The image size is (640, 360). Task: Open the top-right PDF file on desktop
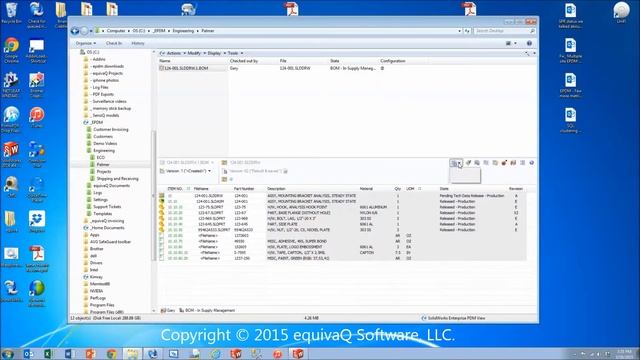(469, 9)
